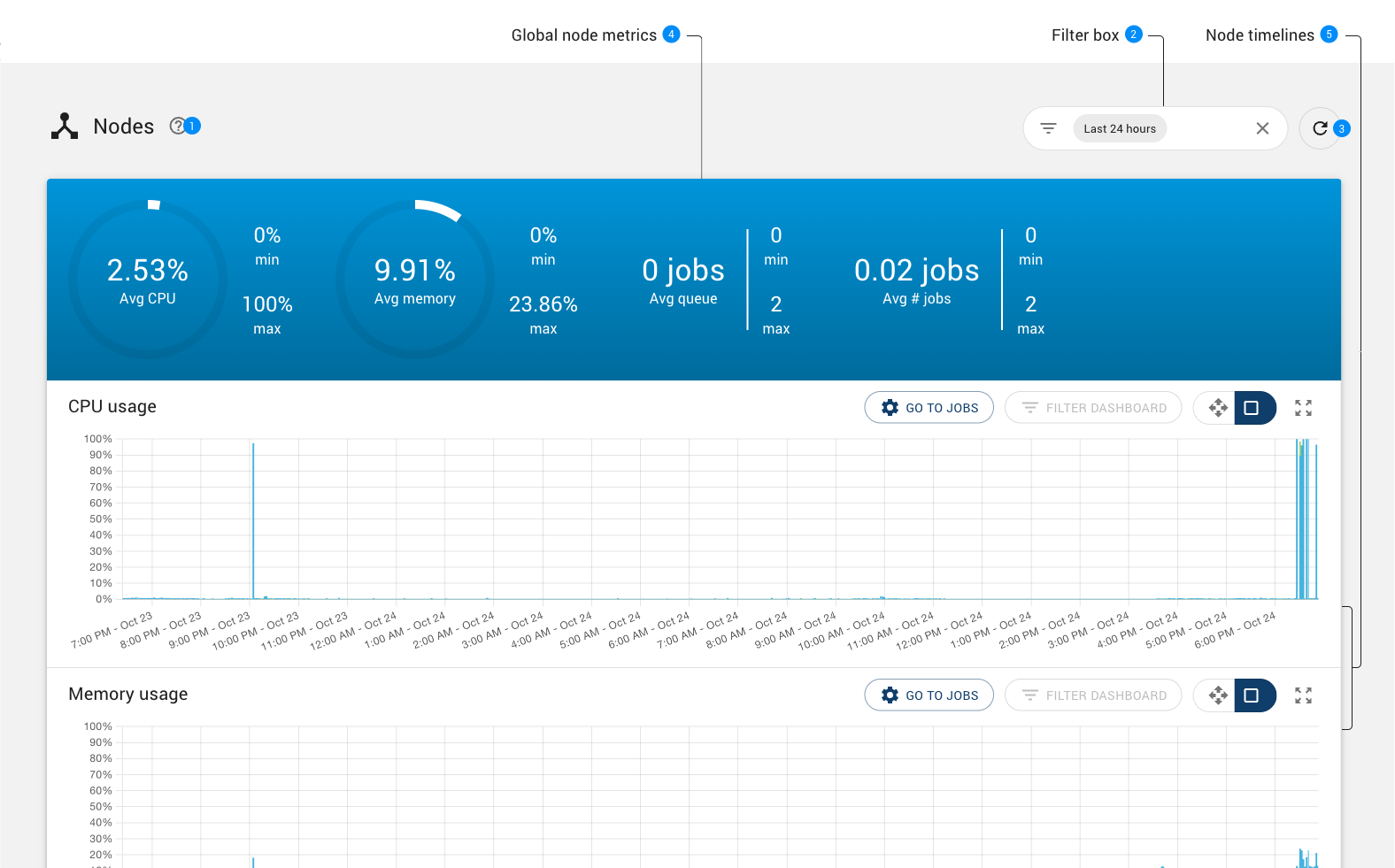The image size is (1395, 868).
Task: Enable pan mode on Memory usage chart
Action: 1218,695
